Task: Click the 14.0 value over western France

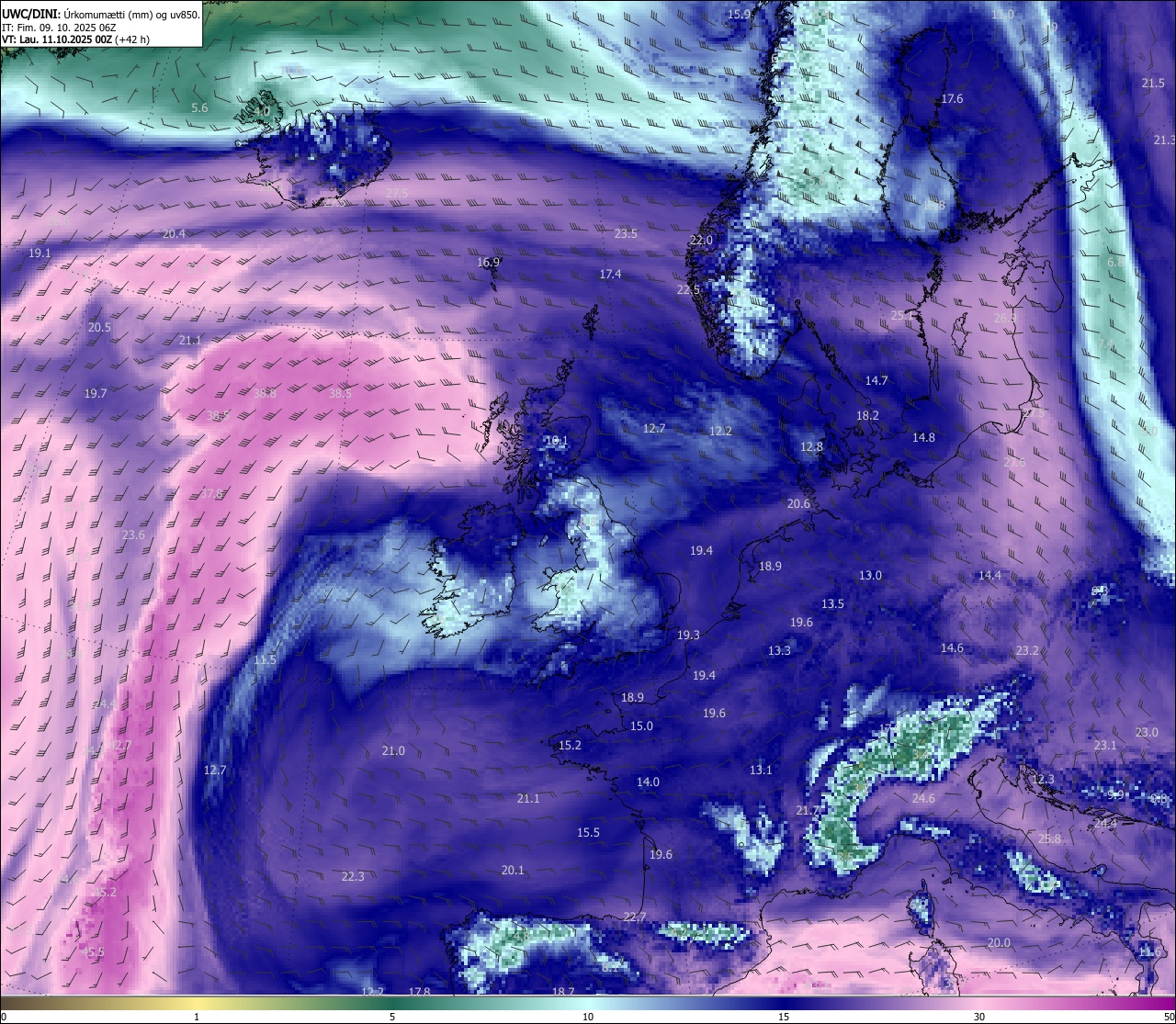Action: (x=648, y=782)
